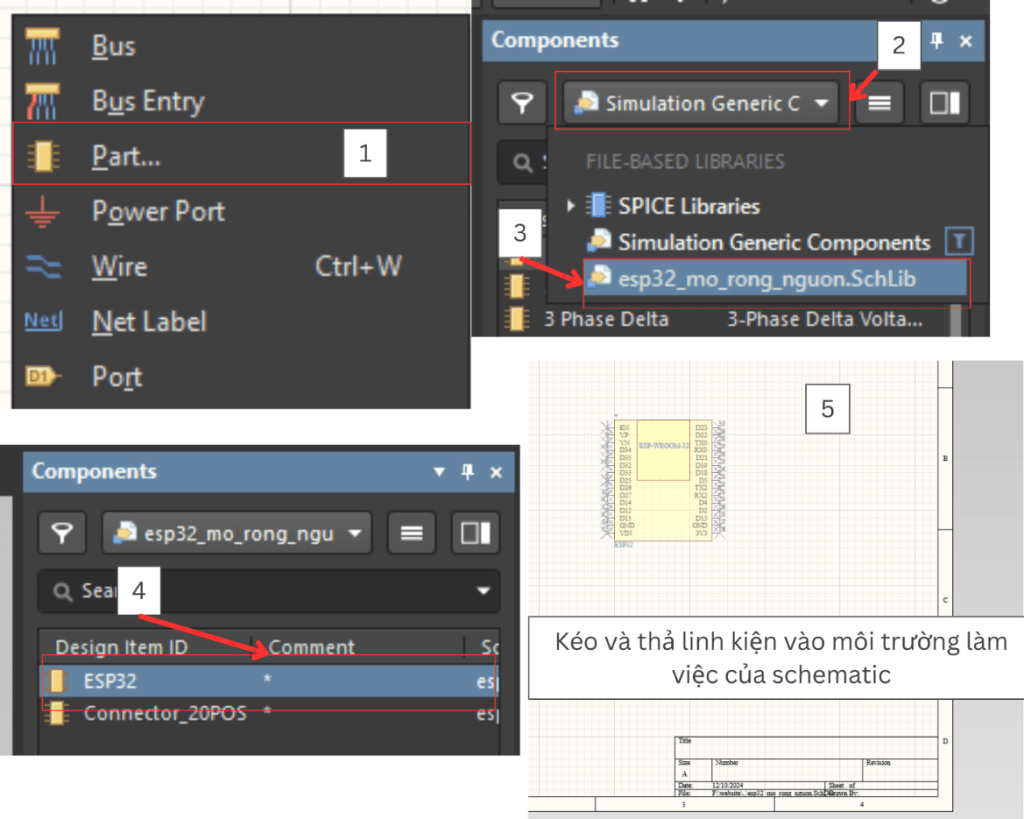Image resolution: width=1024 pixels, height=819 pixels.
Task: Click the Port icon in menu
Action: (x=42, y=377)
